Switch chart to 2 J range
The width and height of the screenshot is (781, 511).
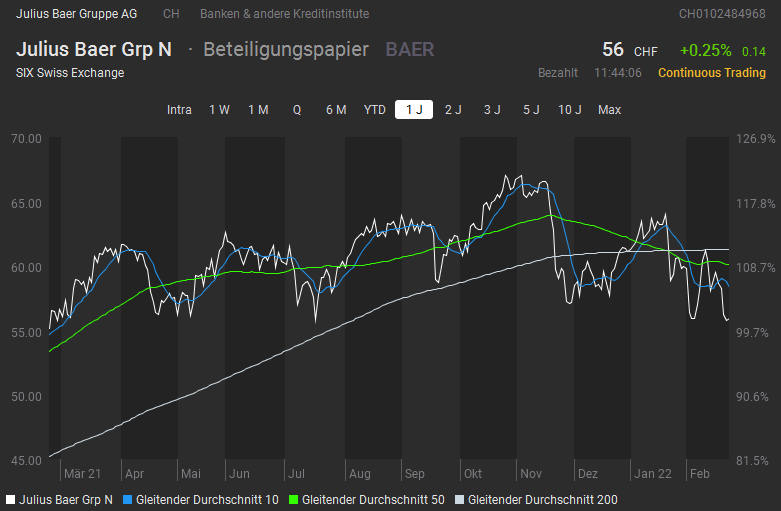point(453,110)
